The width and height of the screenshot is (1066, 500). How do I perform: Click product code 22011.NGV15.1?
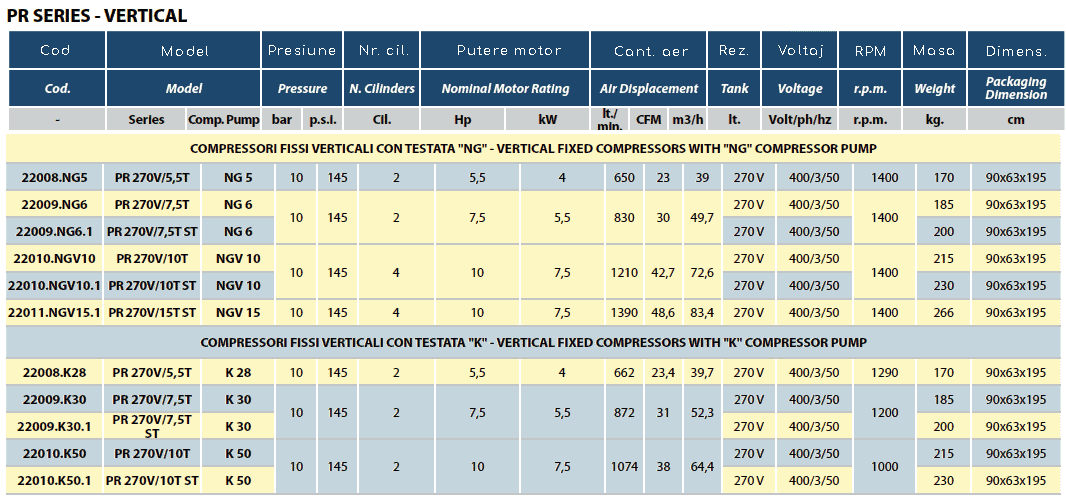56,312
